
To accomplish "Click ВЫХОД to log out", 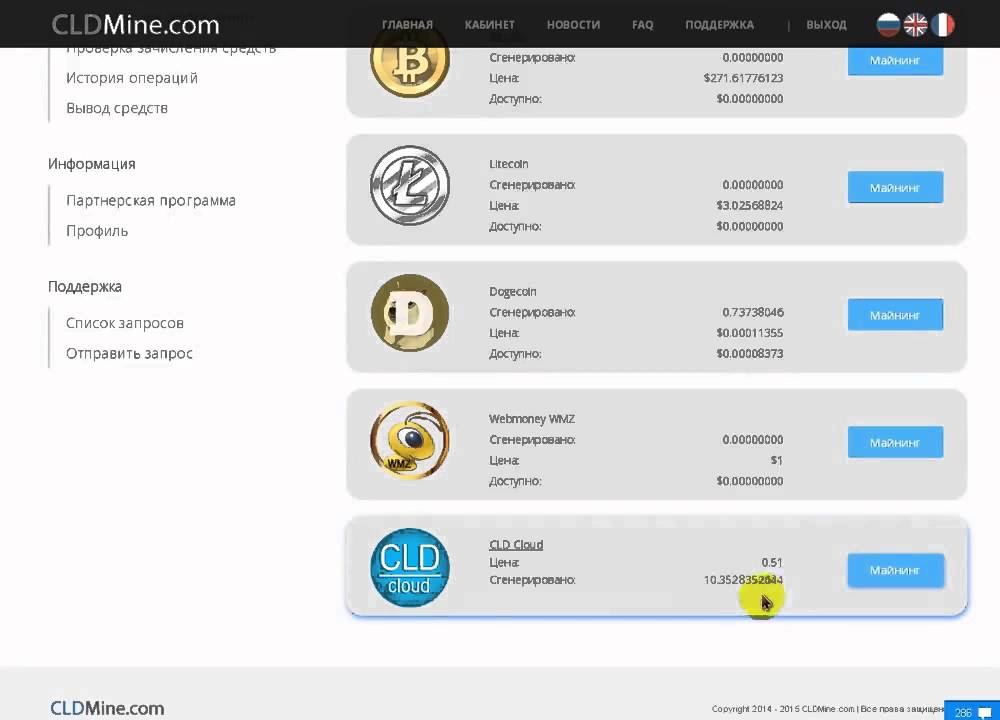I will [826, 25].
